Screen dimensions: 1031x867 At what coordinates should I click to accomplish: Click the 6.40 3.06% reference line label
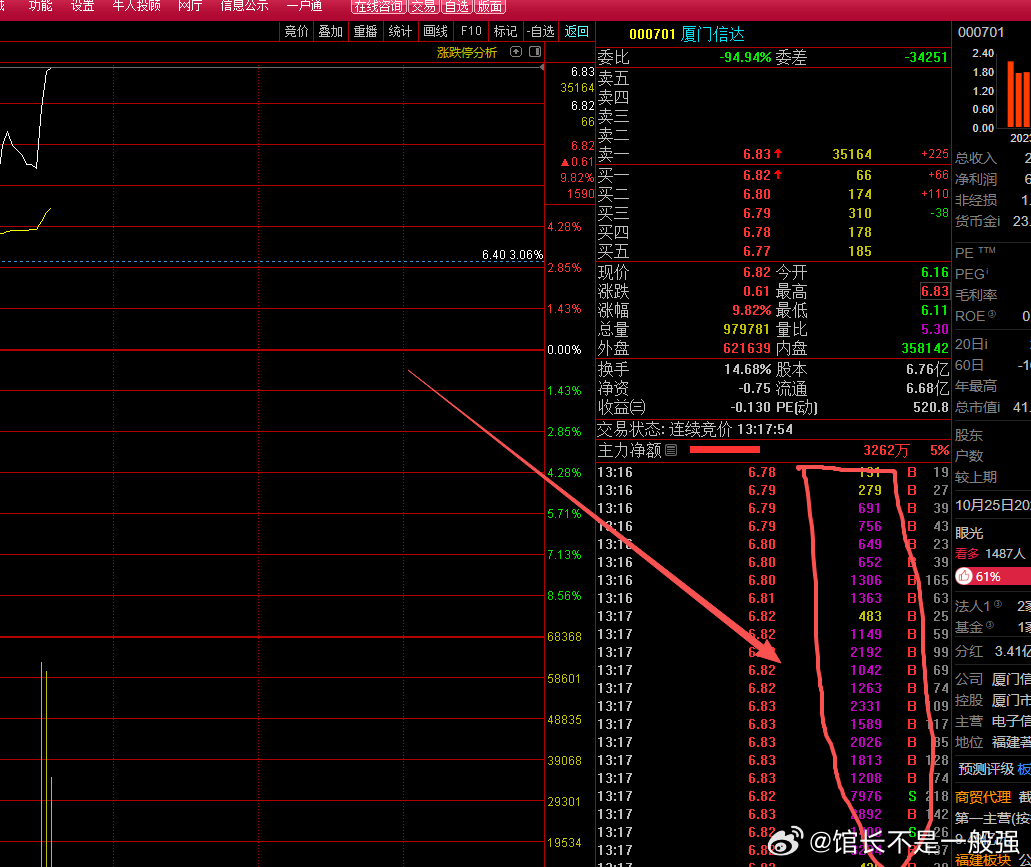(512, 254)
